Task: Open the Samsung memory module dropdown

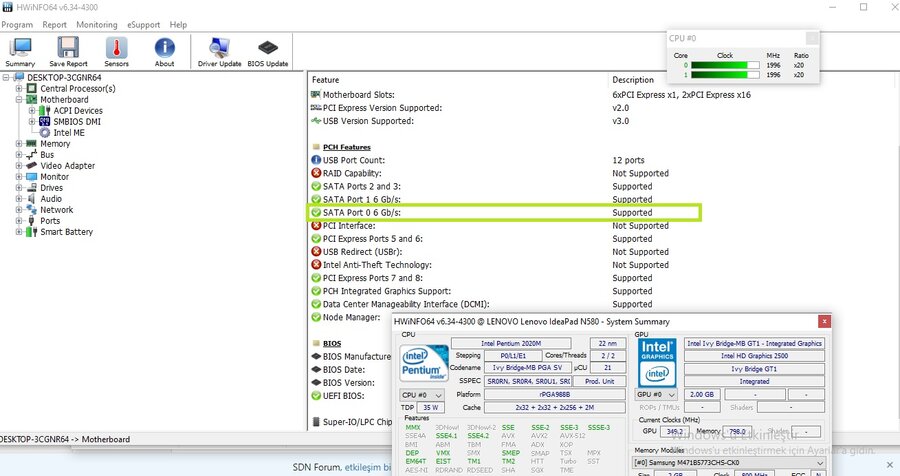Action: pos(728,463)
